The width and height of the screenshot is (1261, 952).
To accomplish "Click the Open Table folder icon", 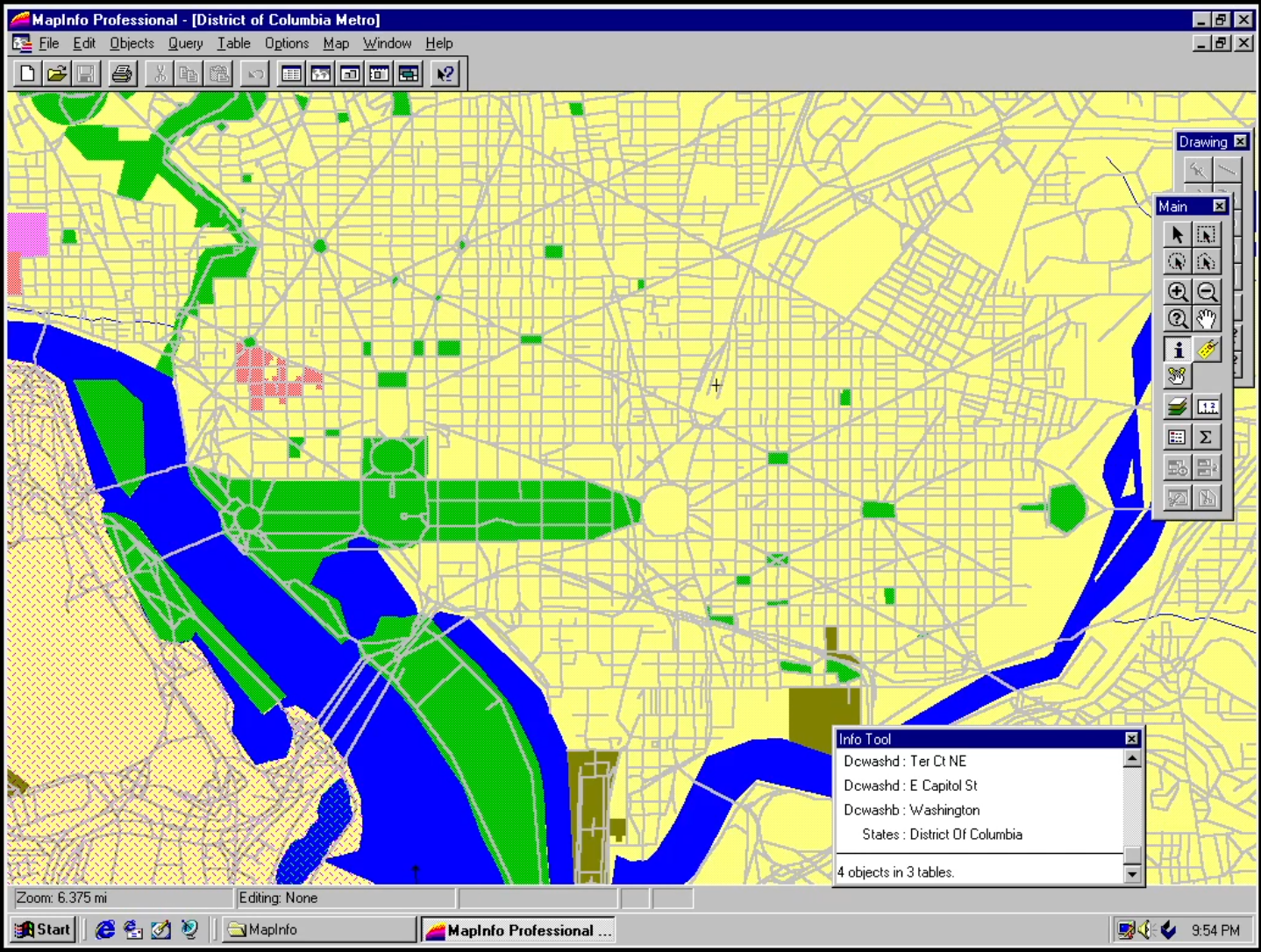I will tap(56, 74).
